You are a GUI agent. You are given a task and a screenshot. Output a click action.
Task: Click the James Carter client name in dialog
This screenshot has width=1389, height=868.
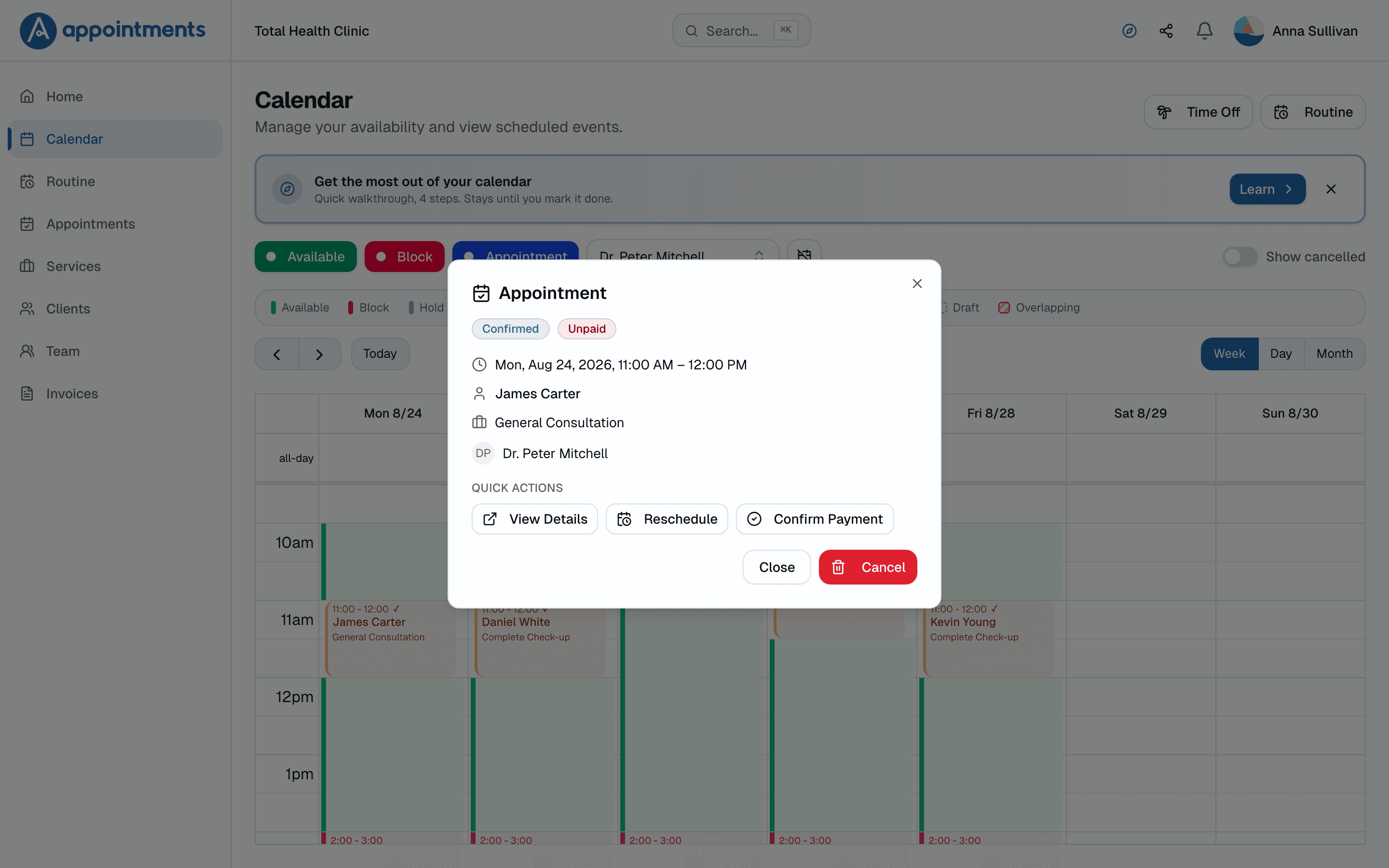[x=538, y=394]
